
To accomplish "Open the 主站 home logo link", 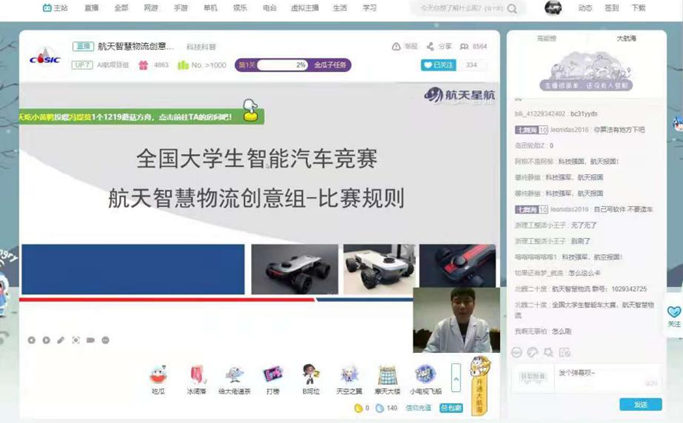I will 55,8.
